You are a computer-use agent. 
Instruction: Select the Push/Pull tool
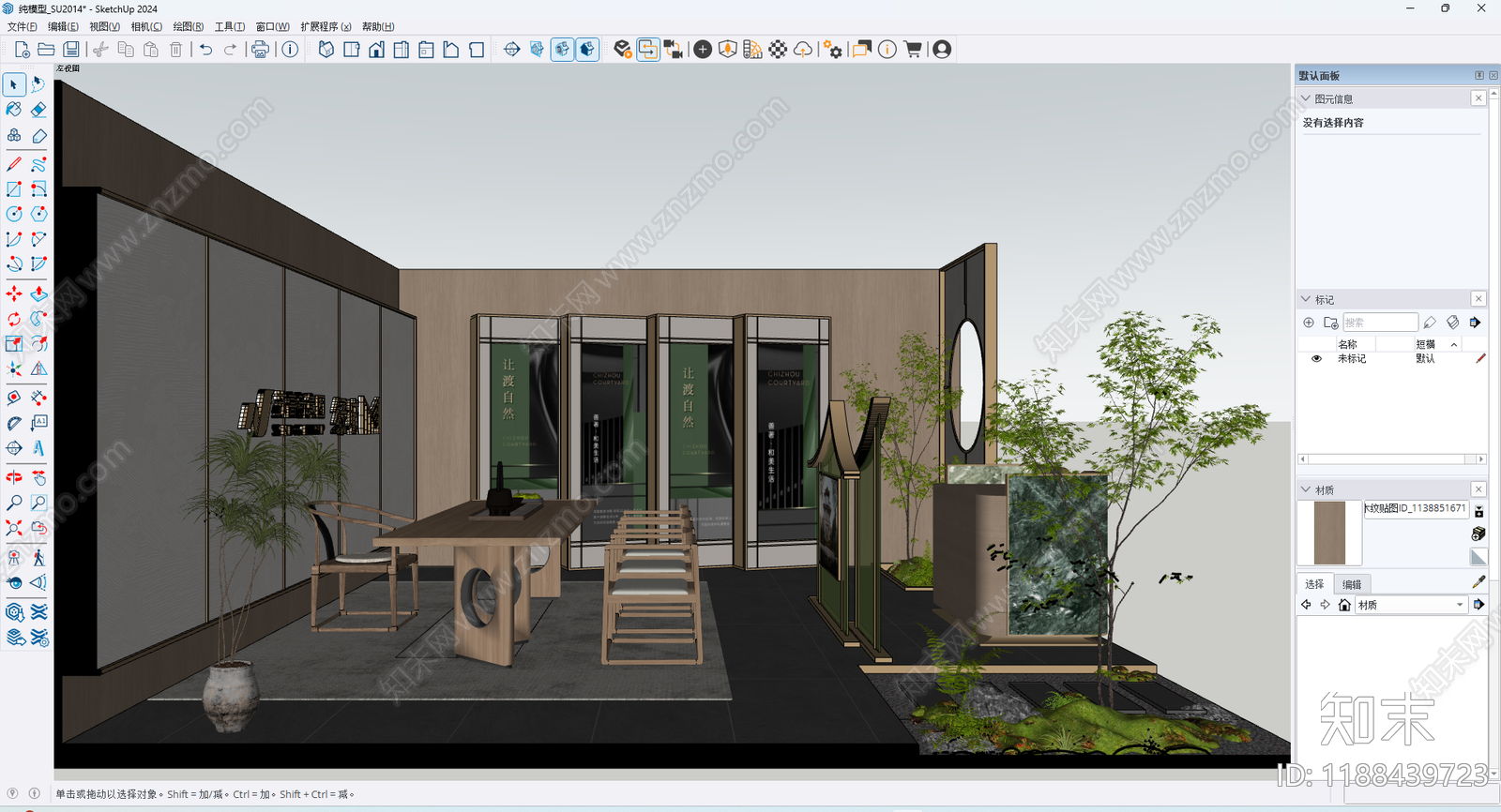coord(38,294)
